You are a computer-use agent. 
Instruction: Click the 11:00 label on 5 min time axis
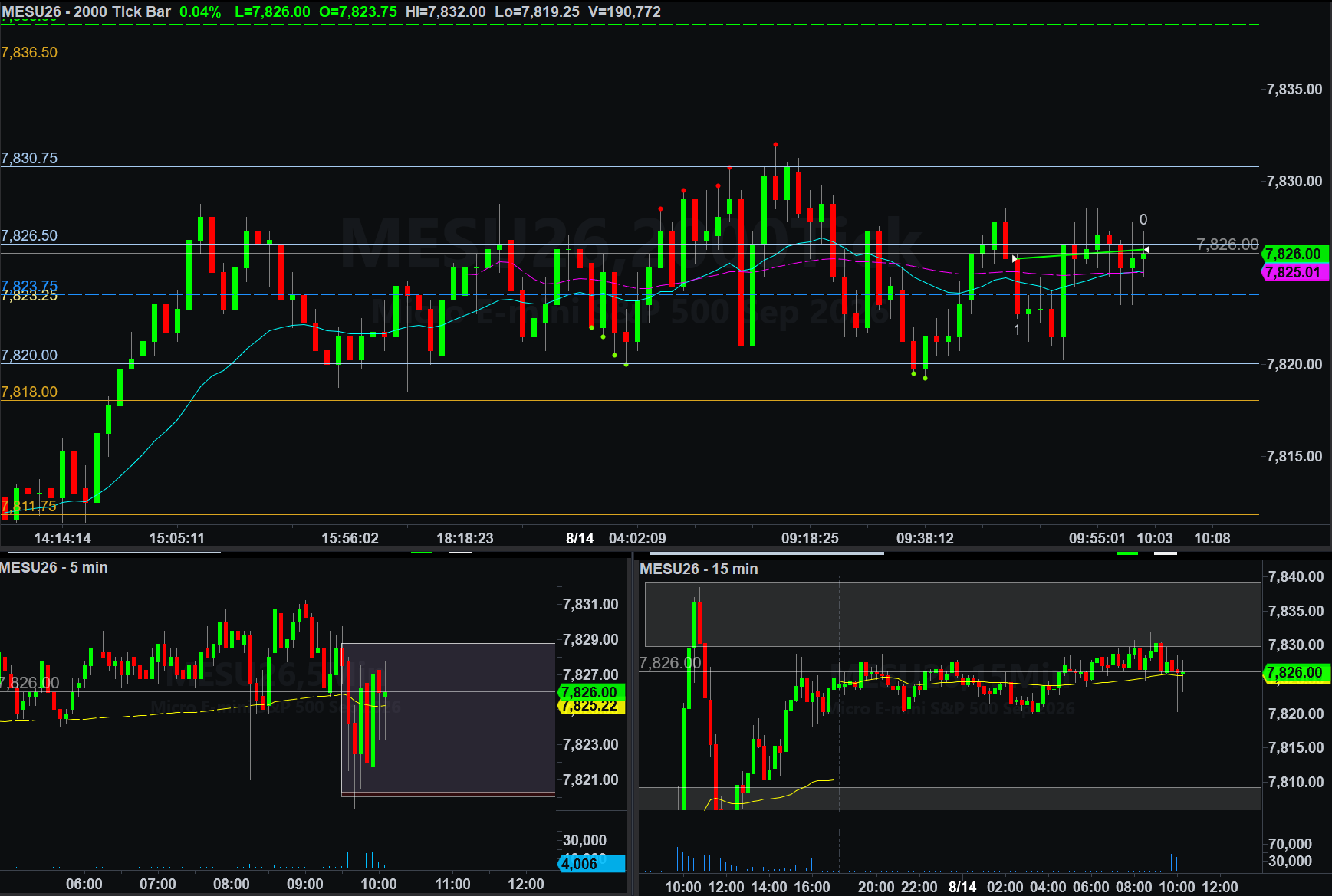click(x=452, y=884)
